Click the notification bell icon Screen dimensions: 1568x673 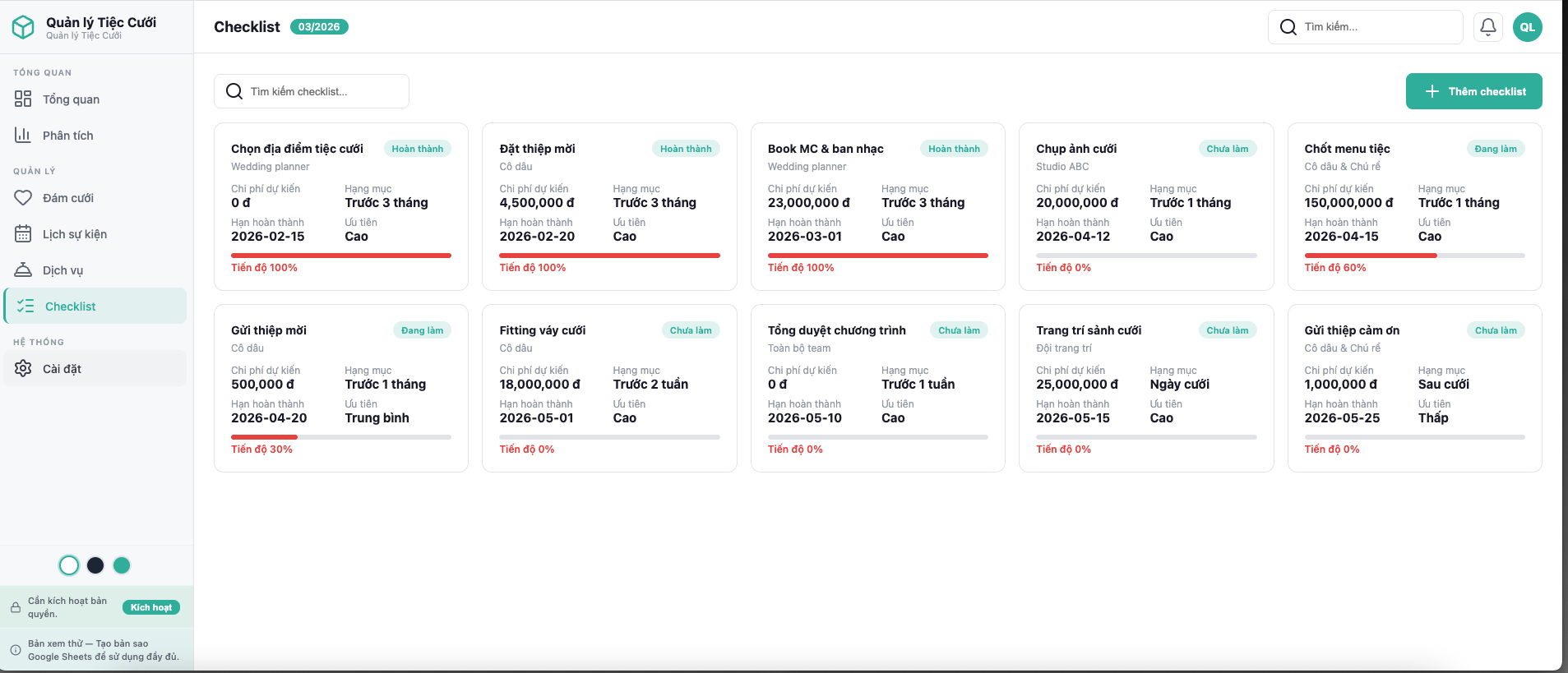pos(1487,27)
